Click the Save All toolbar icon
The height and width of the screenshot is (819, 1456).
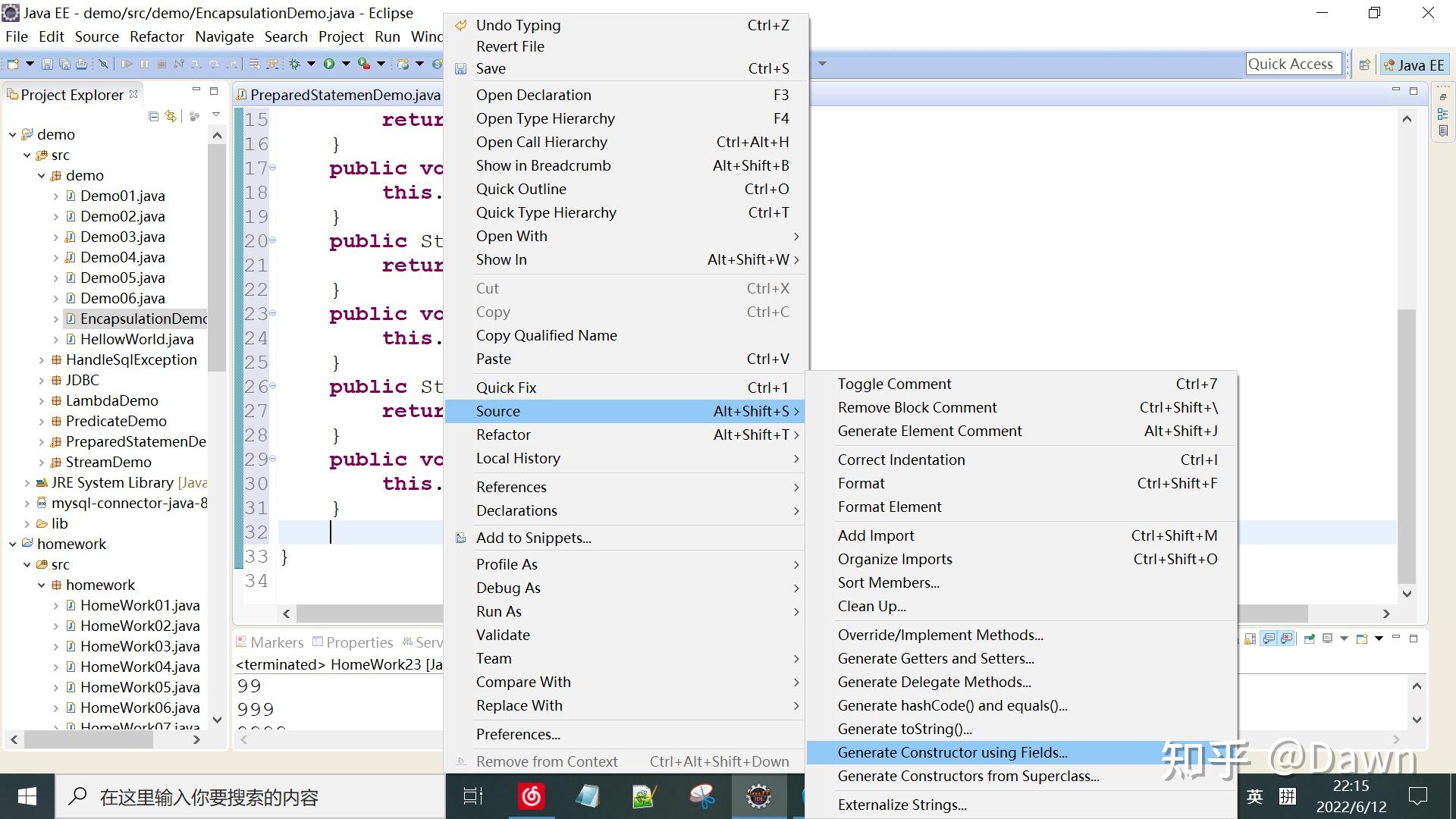tap(64, 64)
